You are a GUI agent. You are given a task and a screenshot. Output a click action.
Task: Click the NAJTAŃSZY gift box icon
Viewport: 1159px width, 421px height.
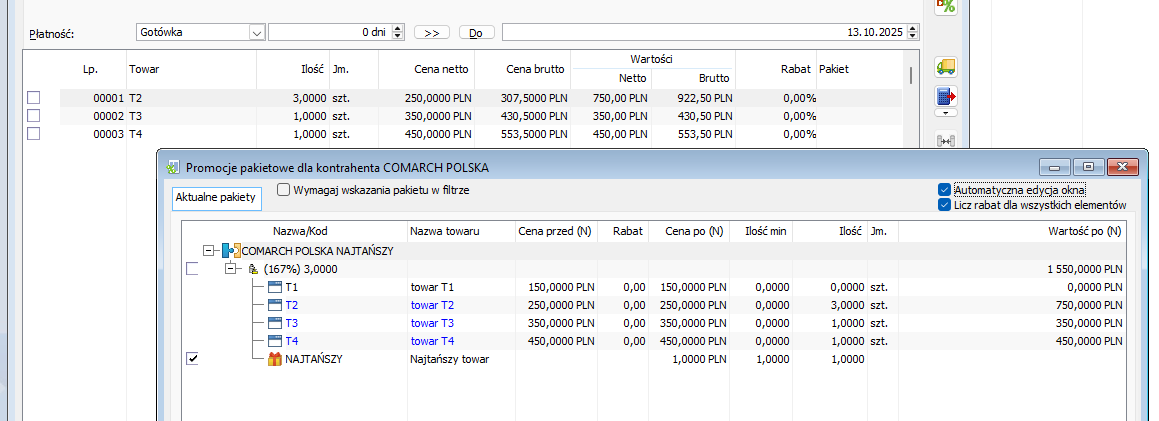click(x=275, y=359)
